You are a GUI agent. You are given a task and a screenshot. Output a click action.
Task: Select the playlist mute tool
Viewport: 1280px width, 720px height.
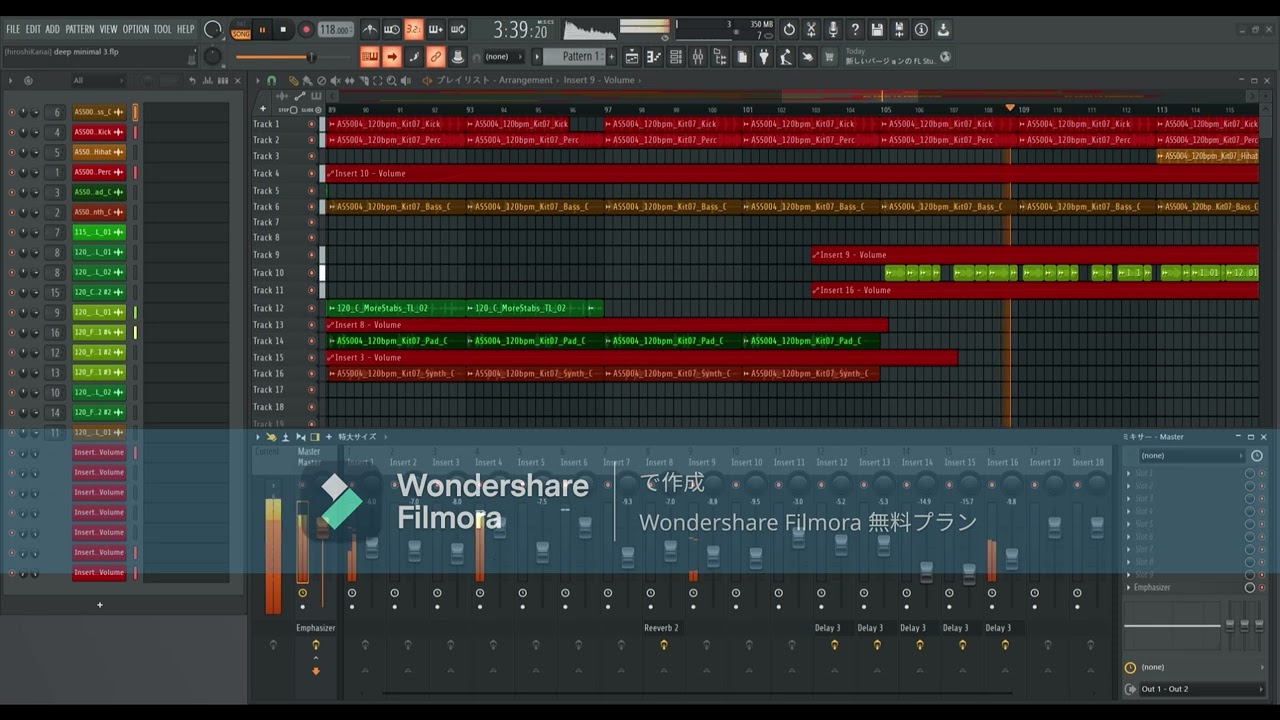335,80
